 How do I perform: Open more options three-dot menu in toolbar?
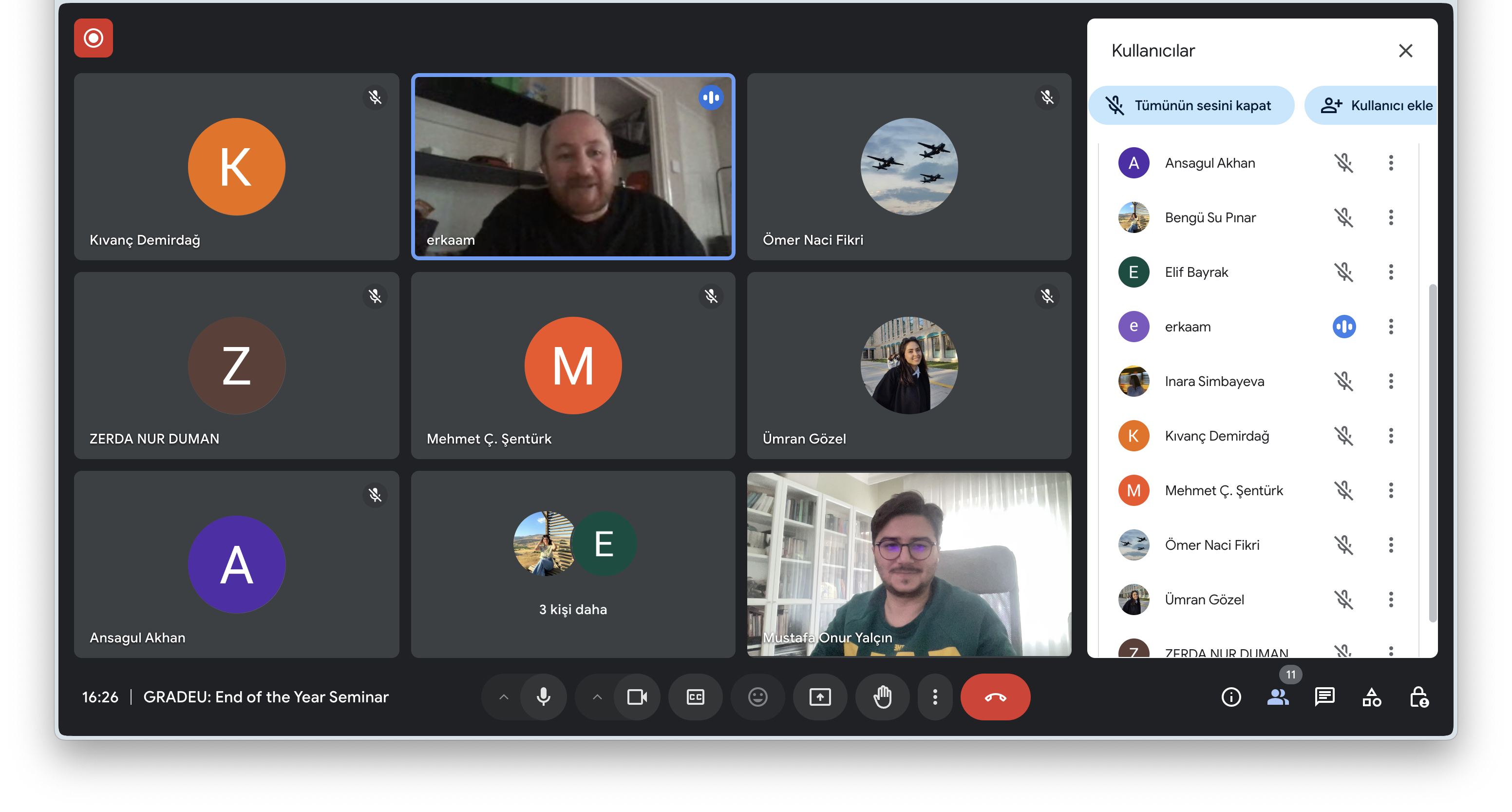click(935, 697)
